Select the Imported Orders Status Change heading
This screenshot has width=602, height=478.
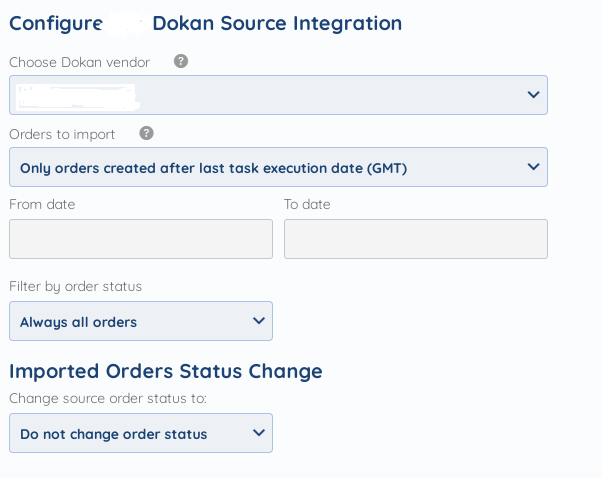point(165,371)
